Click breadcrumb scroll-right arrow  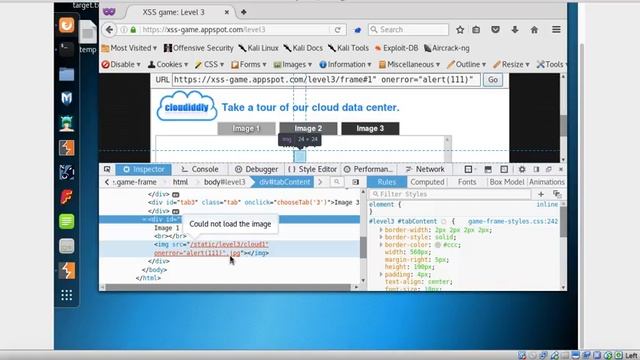(320, 182)
